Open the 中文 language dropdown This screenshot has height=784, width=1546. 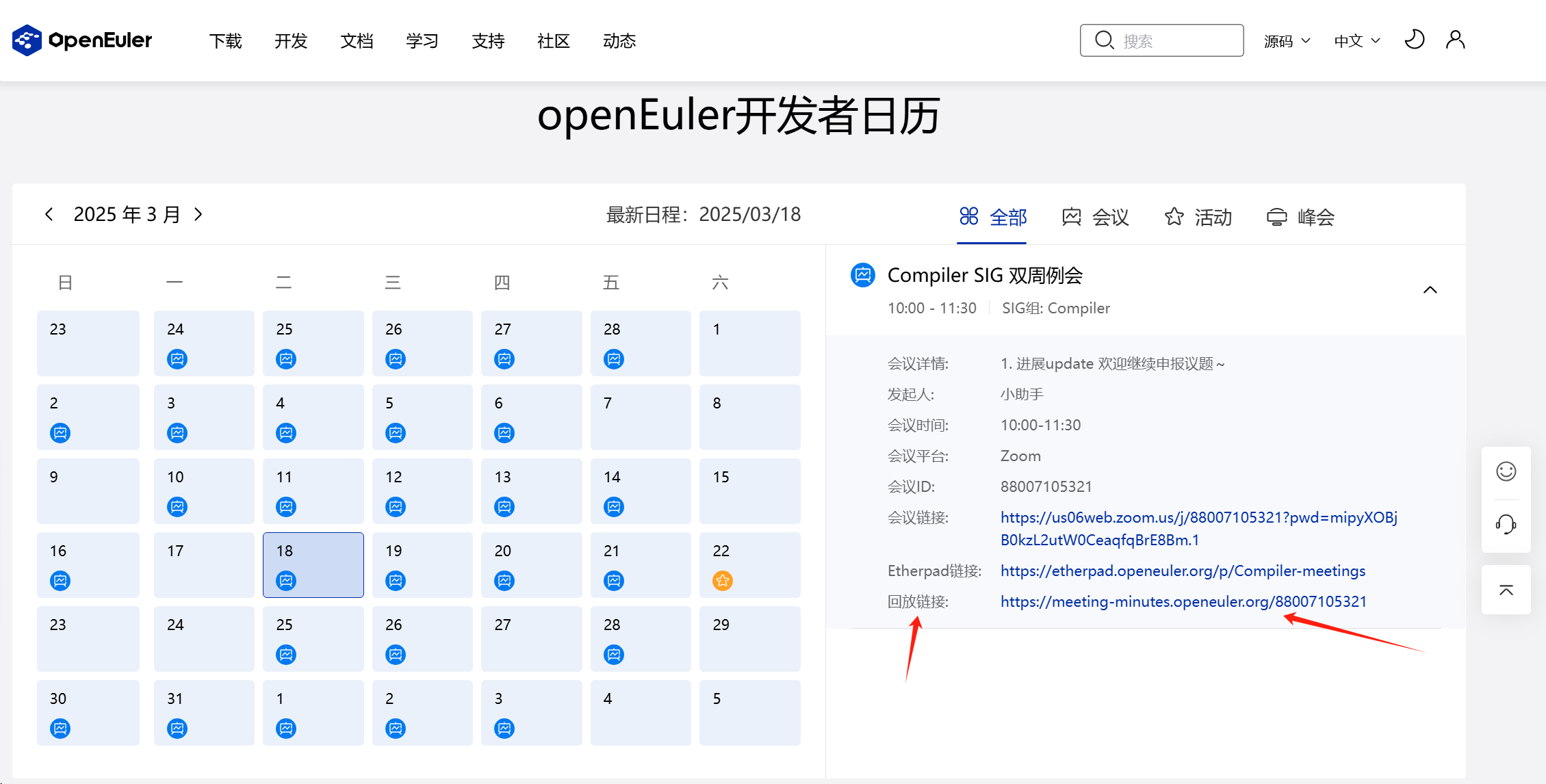1356,41
